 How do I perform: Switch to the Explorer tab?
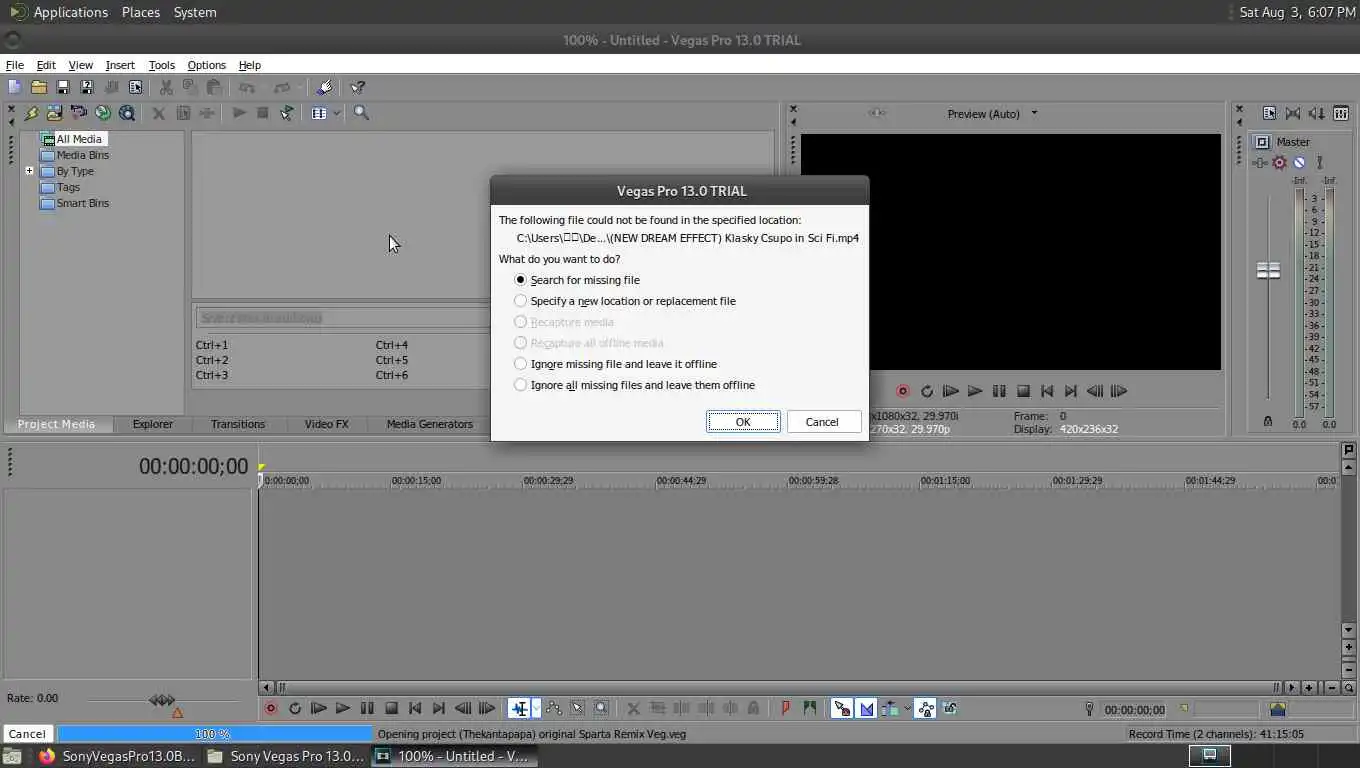[x=153, y=424]
